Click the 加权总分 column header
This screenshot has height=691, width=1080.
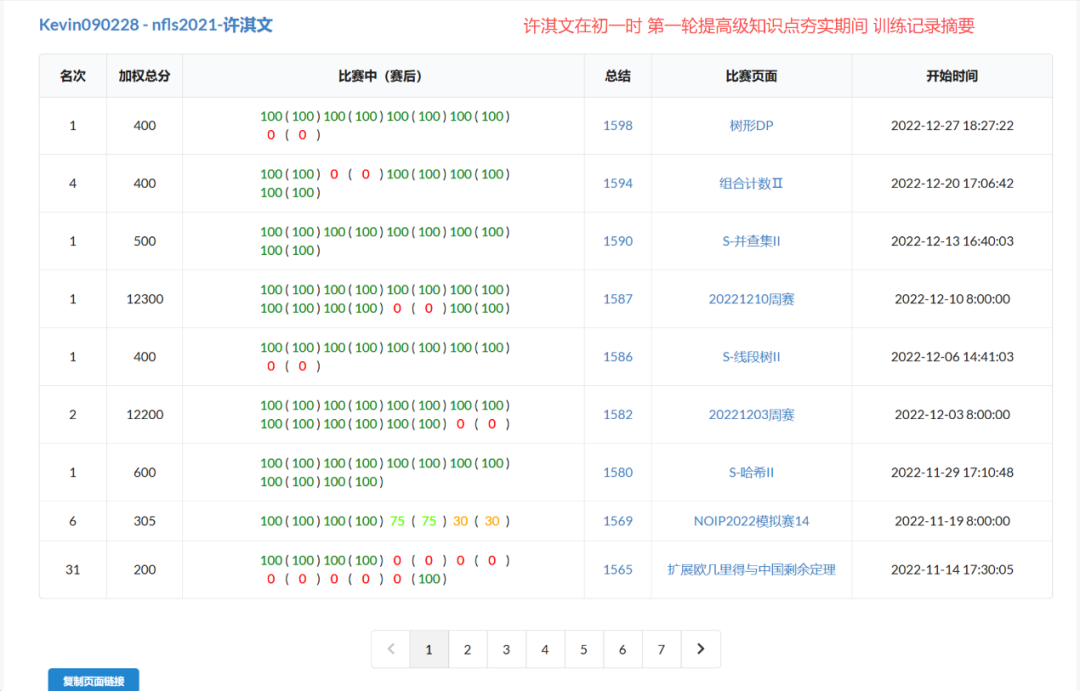(x=144, y=76)
